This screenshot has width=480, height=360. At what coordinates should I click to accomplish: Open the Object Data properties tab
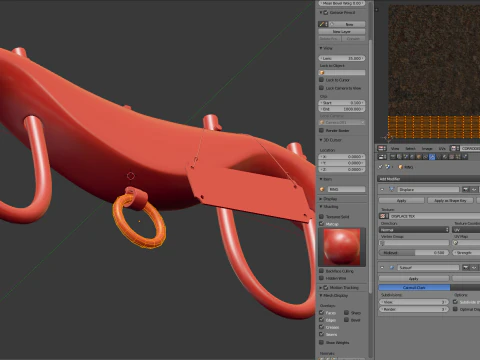click(439, 157)
